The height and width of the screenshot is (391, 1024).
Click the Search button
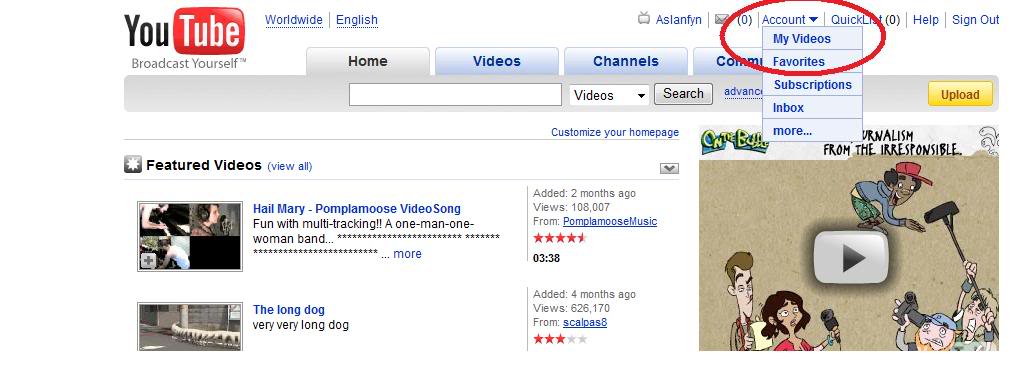click(683, 93)
